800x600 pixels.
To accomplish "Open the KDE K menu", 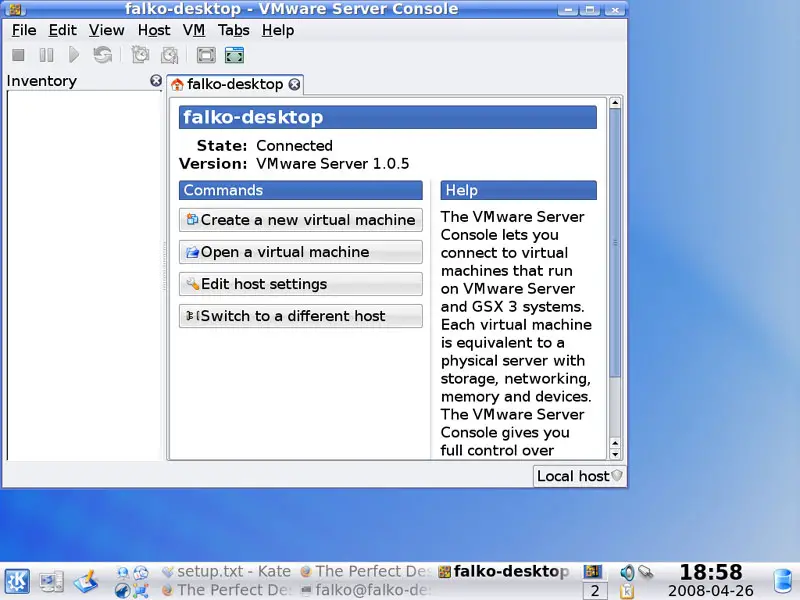I will coord(17,581).
